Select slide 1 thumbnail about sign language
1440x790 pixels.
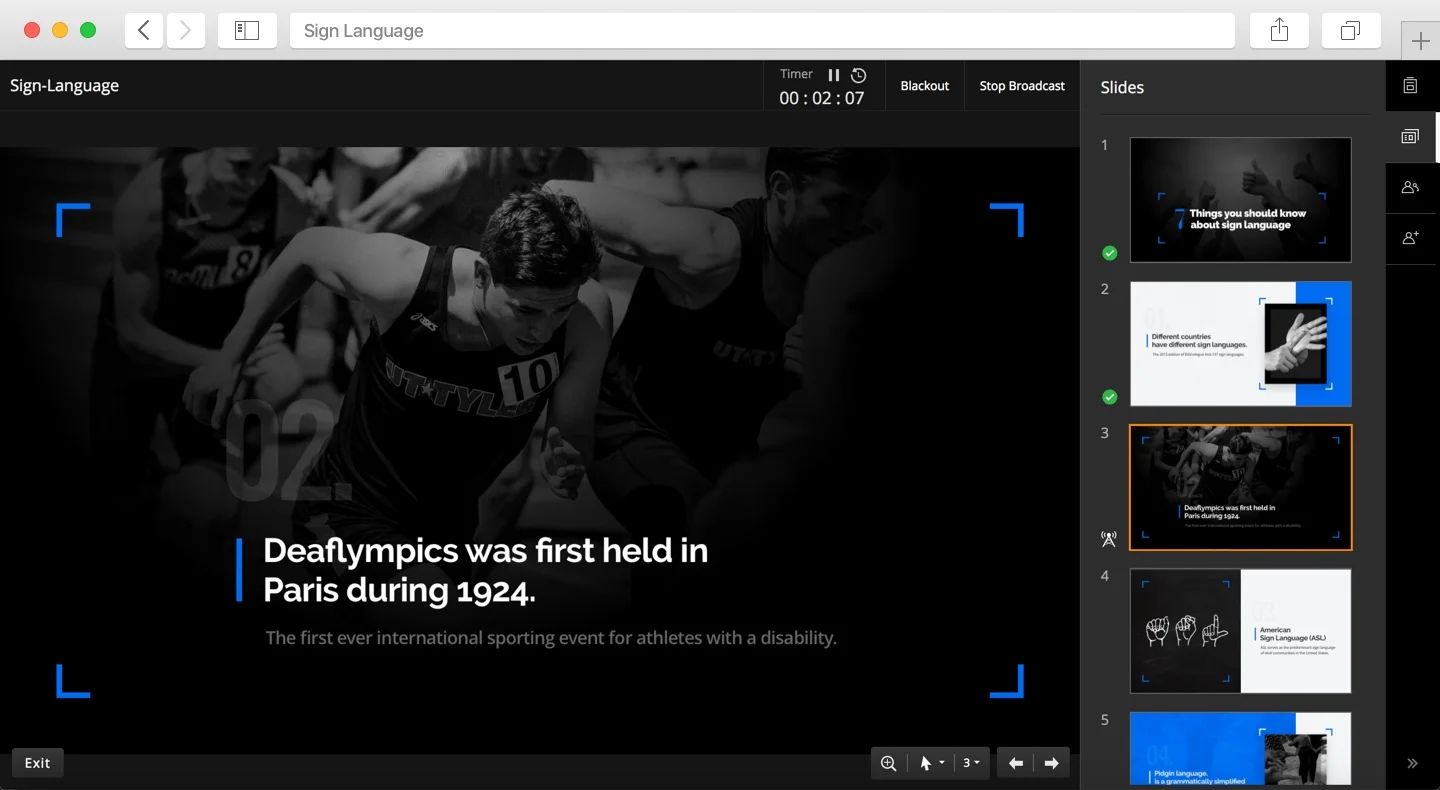(x=1240, y=200)
